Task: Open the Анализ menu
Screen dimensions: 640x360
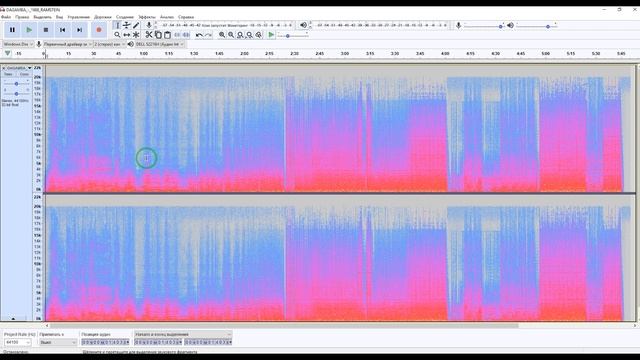Action: click(167, 17)
